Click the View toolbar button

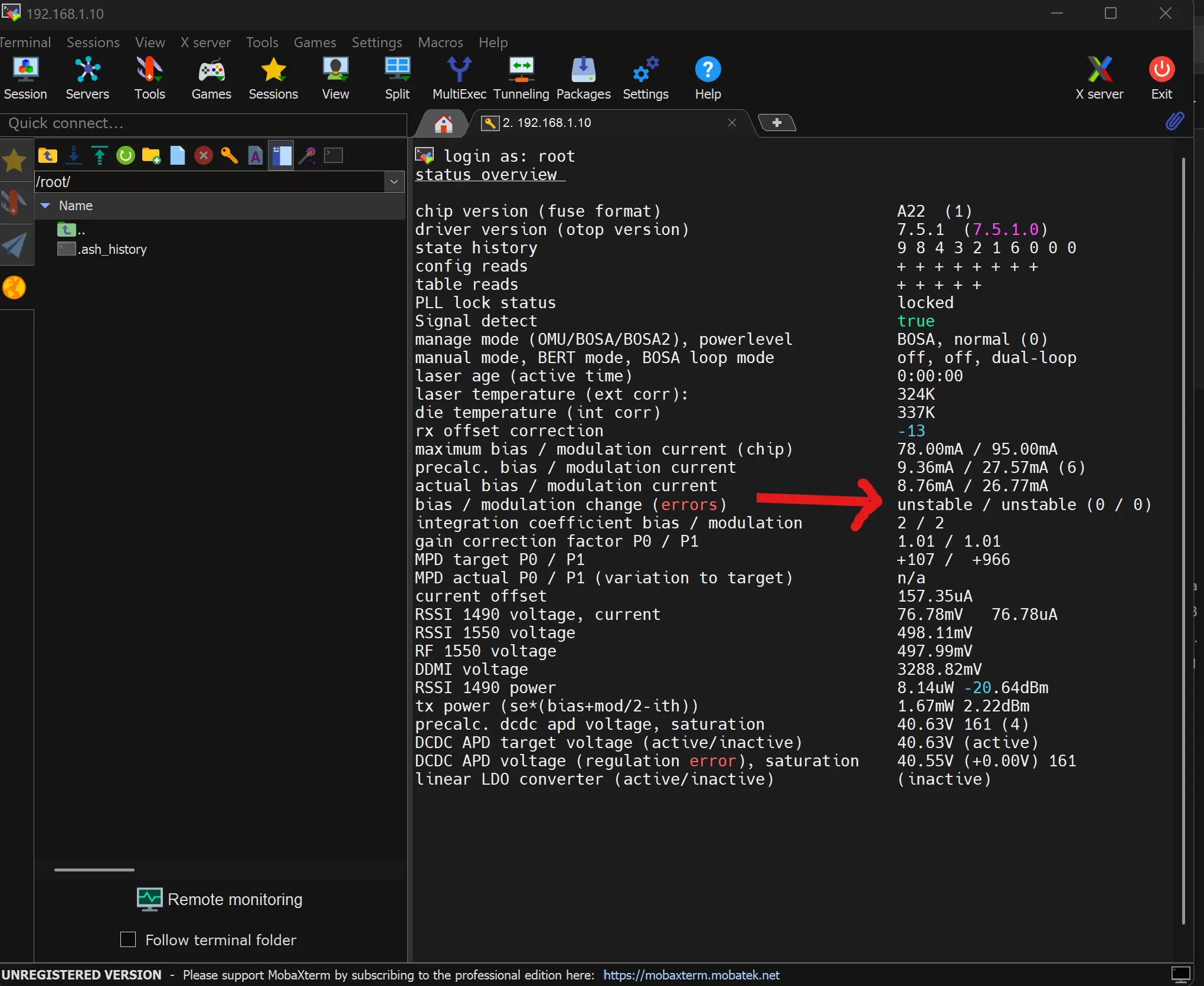[x=335, y=79]
